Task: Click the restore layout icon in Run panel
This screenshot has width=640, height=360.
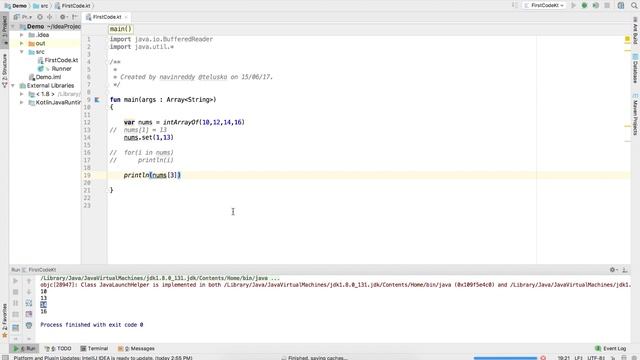Action: [16, 327]
